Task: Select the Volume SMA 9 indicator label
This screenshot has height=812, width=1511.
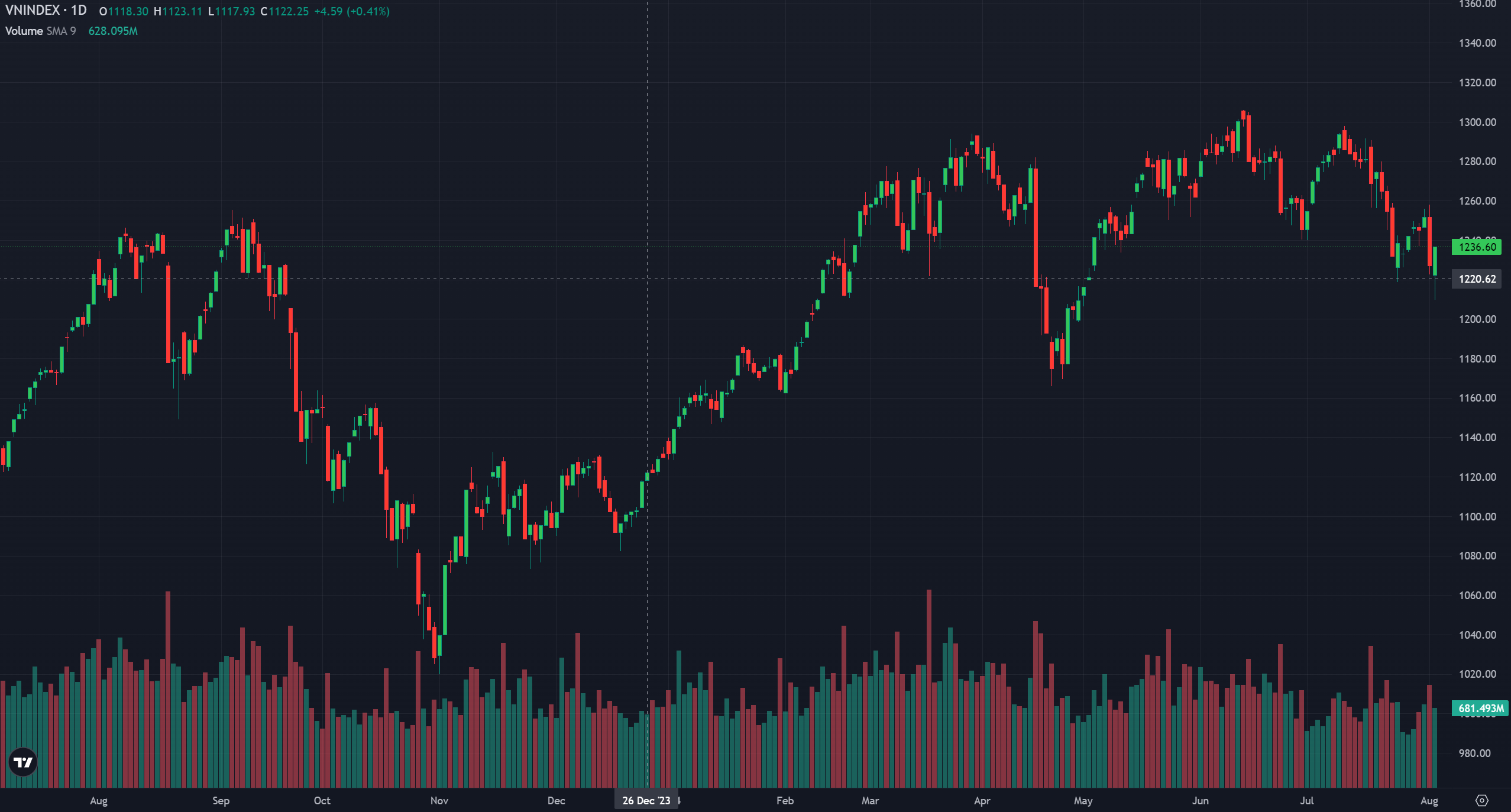Action: click(40, 31)
